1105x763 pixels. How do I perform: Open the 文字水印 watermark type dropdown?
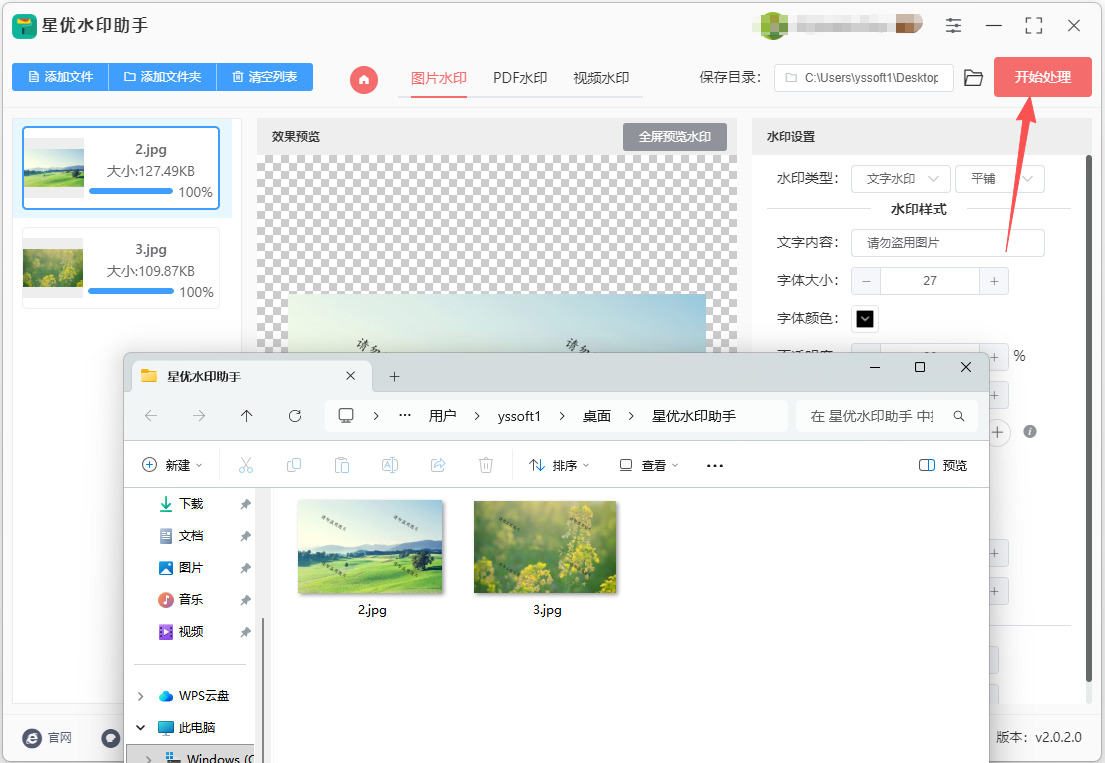901,179
